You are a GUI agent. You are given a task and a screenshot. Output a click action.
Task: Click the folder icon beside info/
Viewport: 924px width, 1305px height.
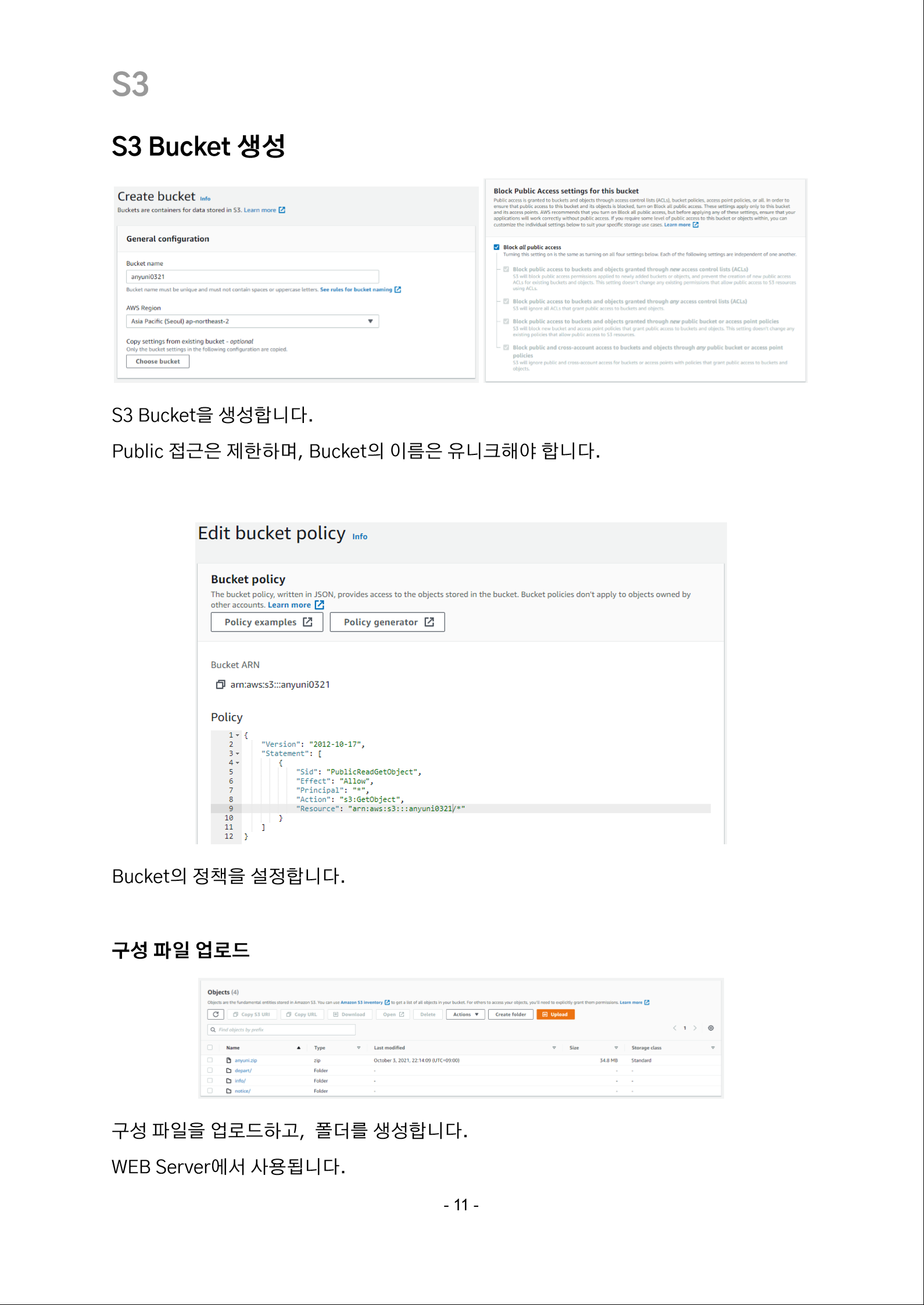coord(229,1081)
